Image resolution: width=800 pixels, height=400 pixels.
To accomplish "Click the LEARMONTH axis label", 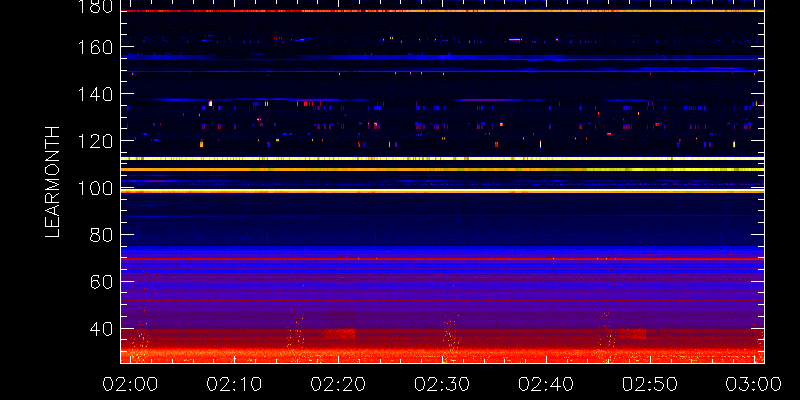I will (53, 182).
